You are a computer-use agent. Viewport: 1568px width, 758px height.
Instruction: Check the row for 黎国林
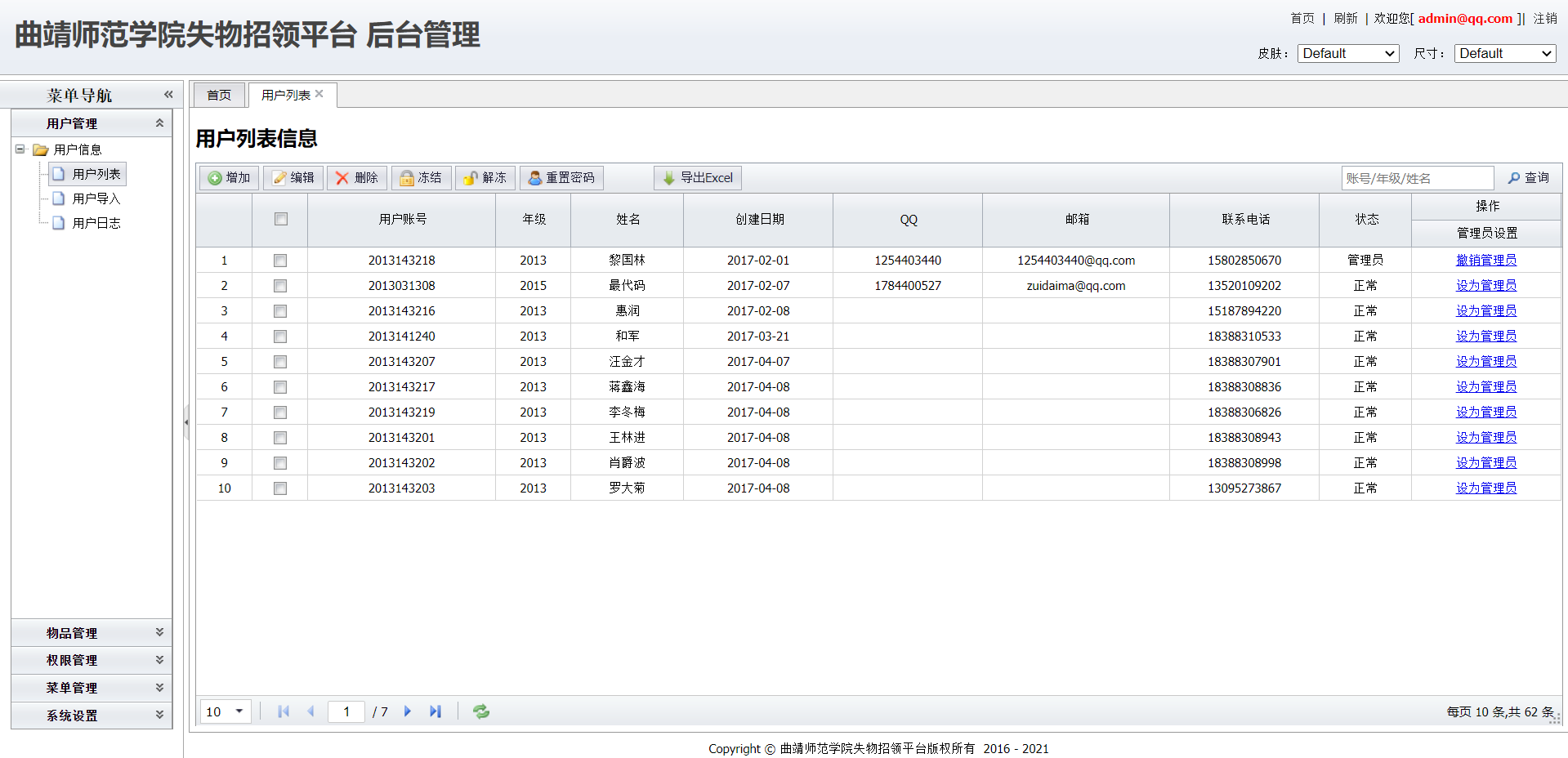pos(280,261)
